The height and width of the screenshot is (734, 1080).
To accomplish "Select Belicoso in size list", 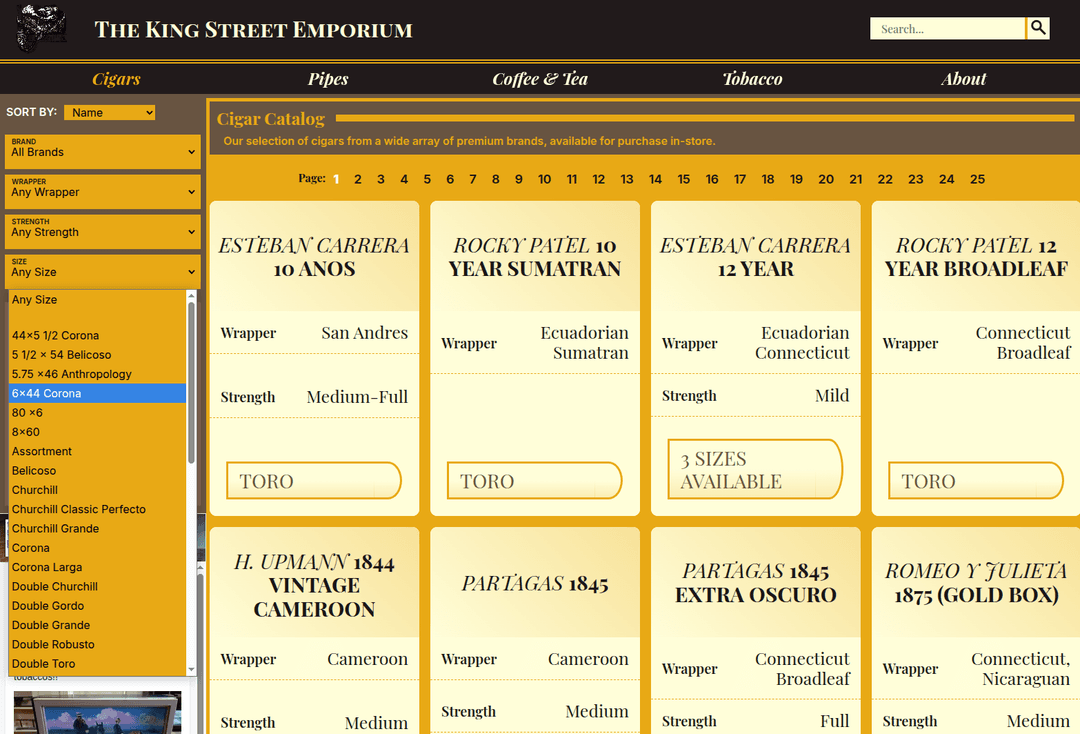I will click(x=97, y=470).
